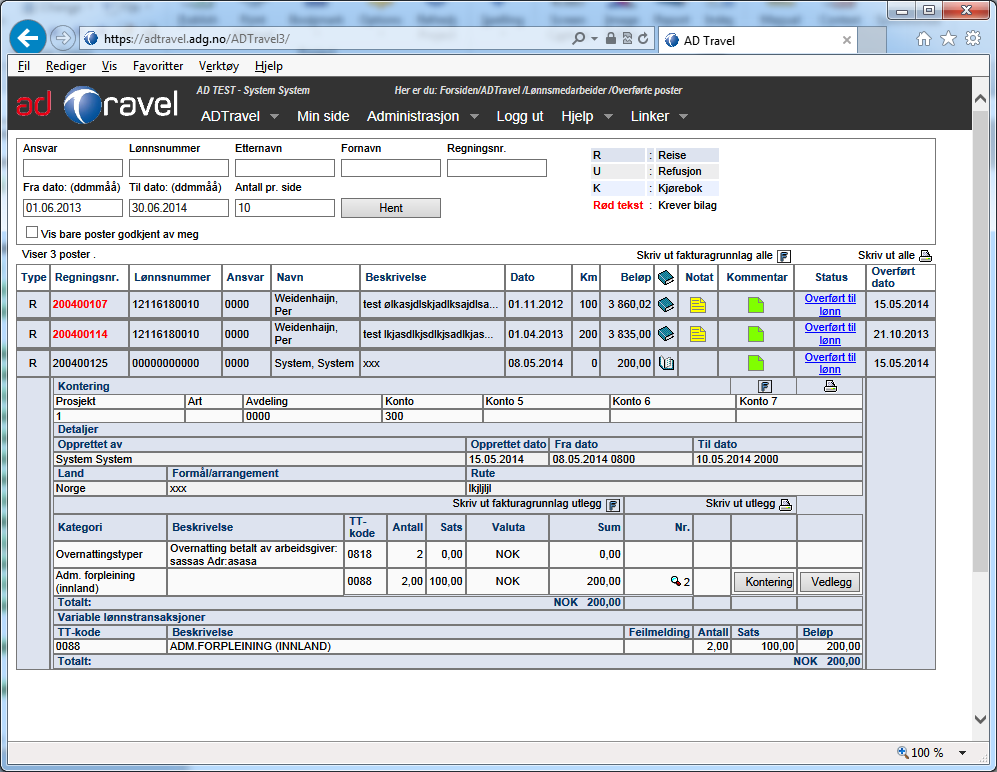Click the printer icon beside Skriv ut alle

click(925, 256)
